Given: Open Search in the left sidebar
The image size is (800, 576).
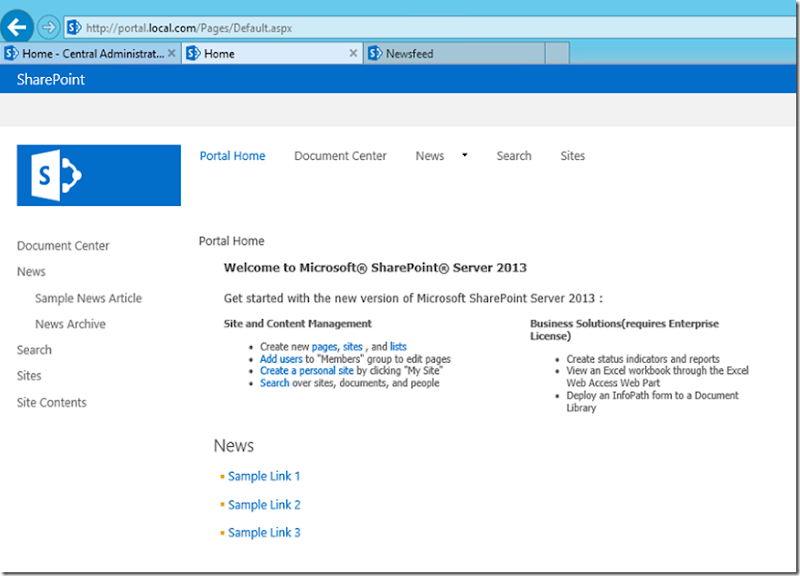Looking at the screenshot, I should 34,350.
